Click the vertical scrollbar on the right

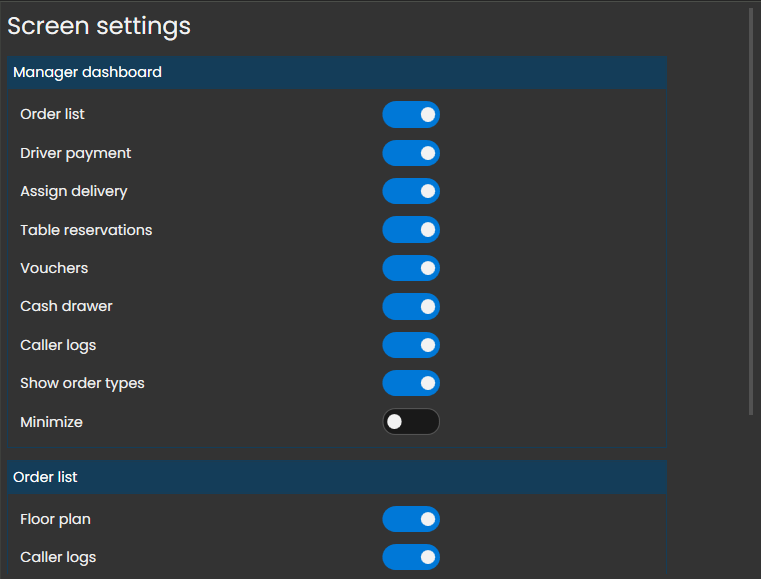pyautogui.click(x=751, y=210)
